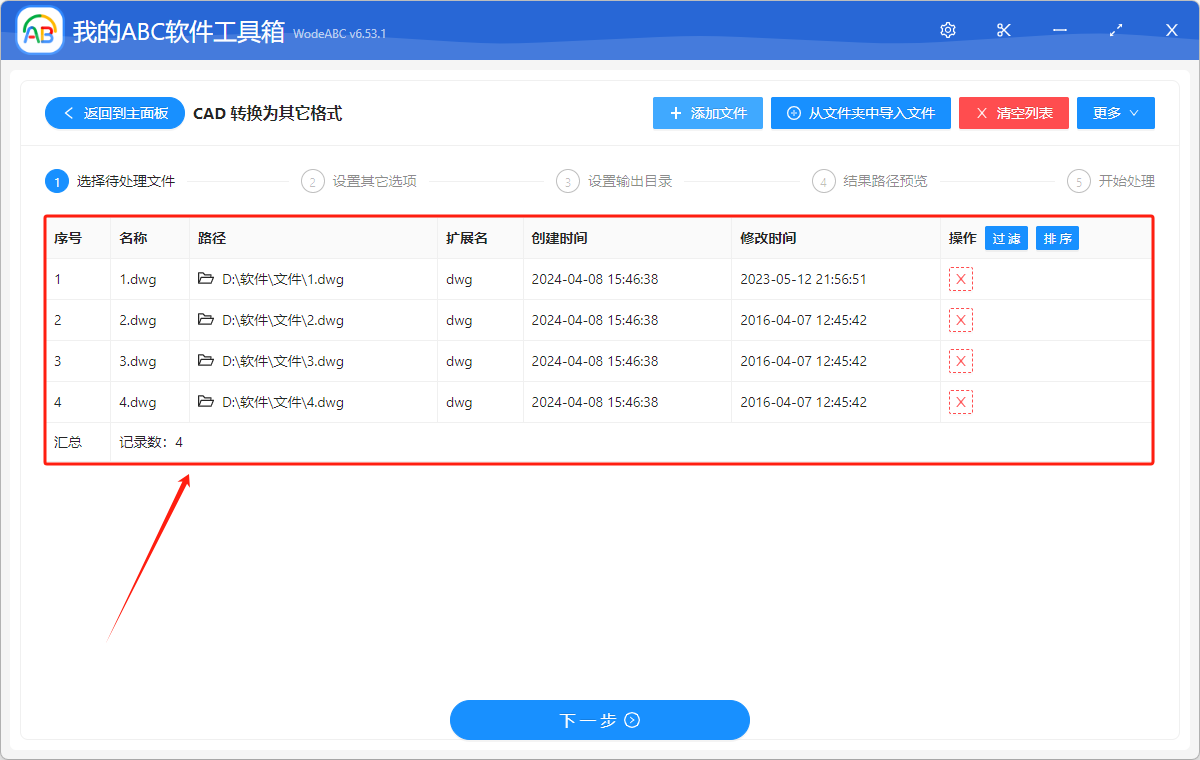Viewport: 1200px width, 760px height.
Task: Return to main panel via 返回到主面板
Action: pyautogui.click(x=114, y=113)
